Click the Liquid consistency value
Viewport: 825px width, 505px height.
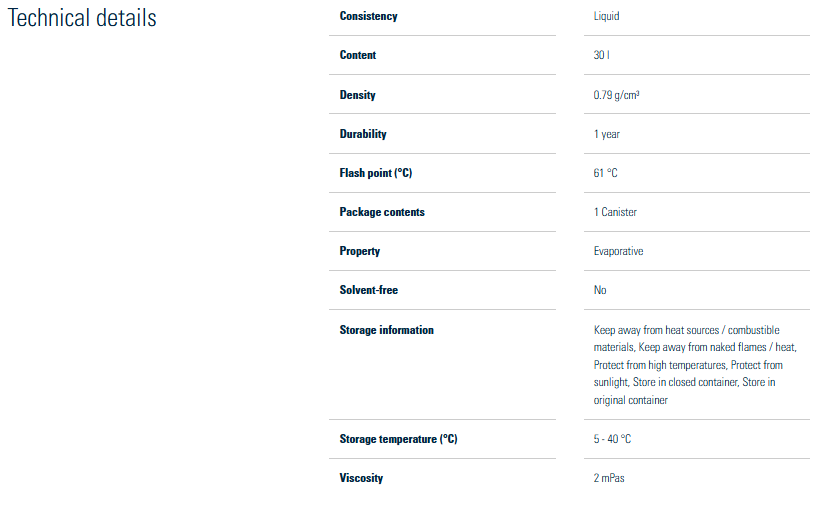(x=607, y=17)
